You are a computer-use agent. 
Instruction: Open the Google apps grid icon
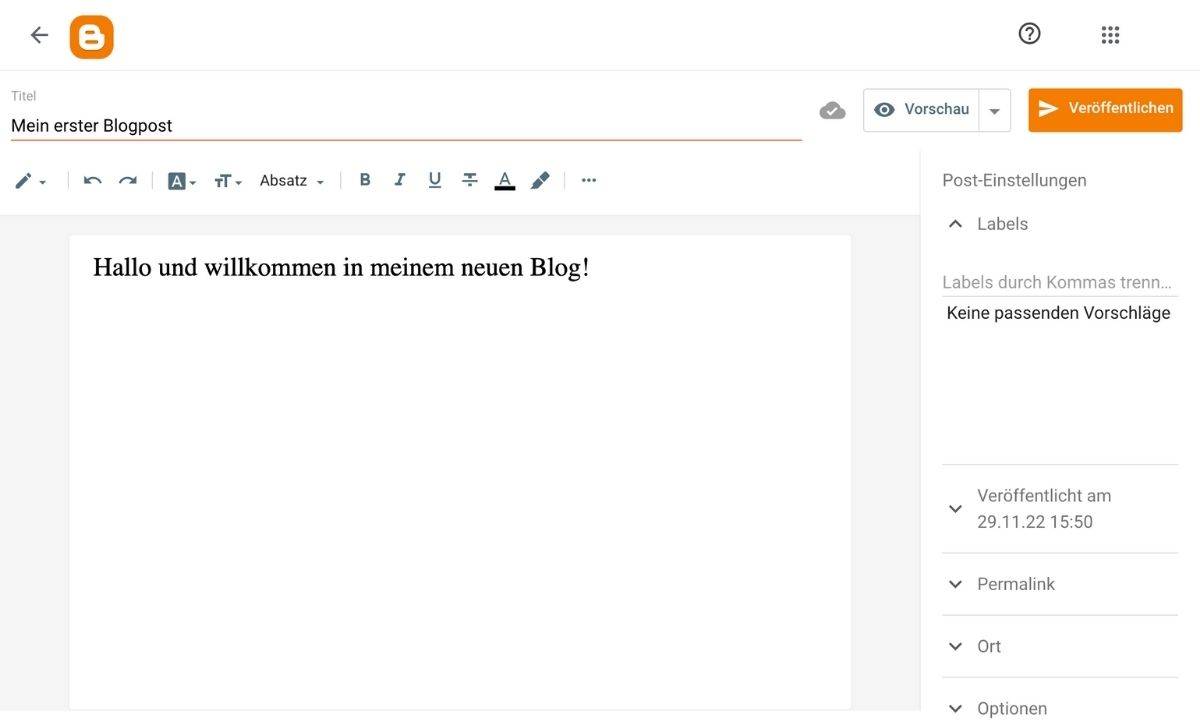click(x=1110, y=35)
